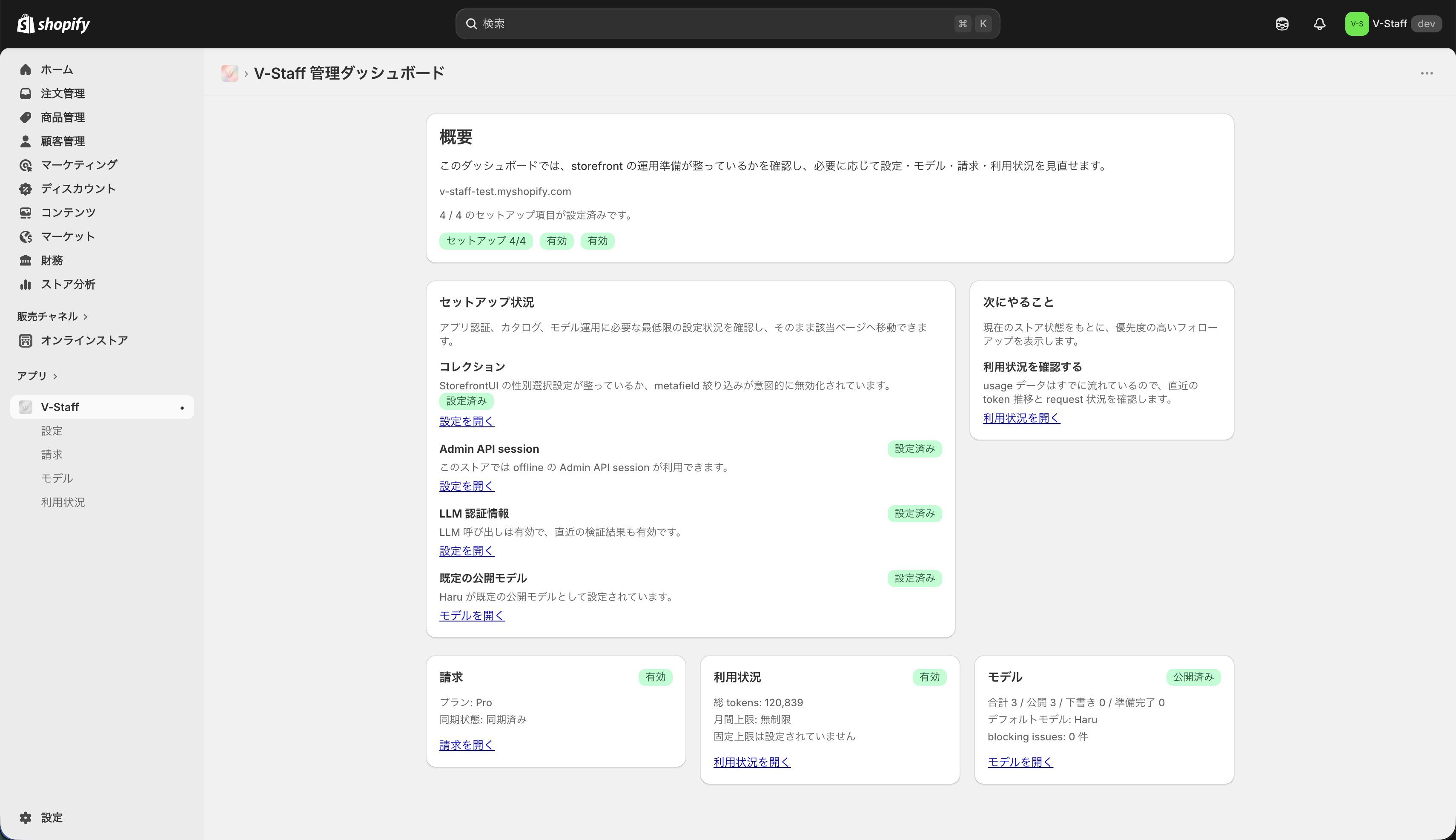The image size is (1456, 840).
Task: Click 利用状況を開く in 利用状況 card
Action: [x=752, y=762]
